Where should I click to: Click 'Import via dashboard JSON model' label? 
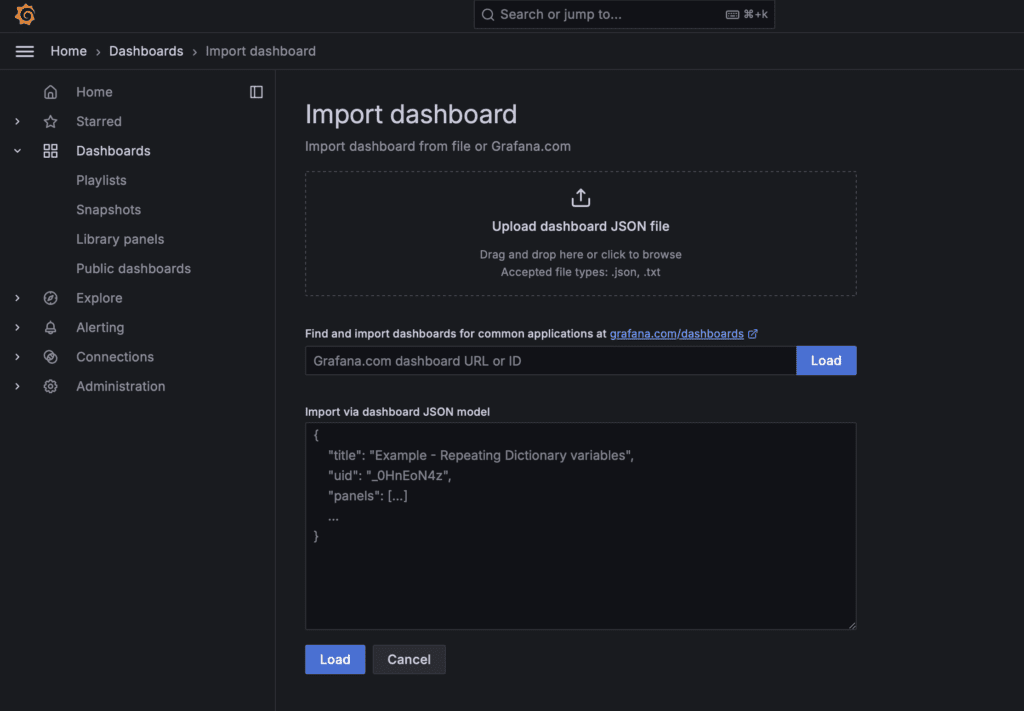[397, 412]
